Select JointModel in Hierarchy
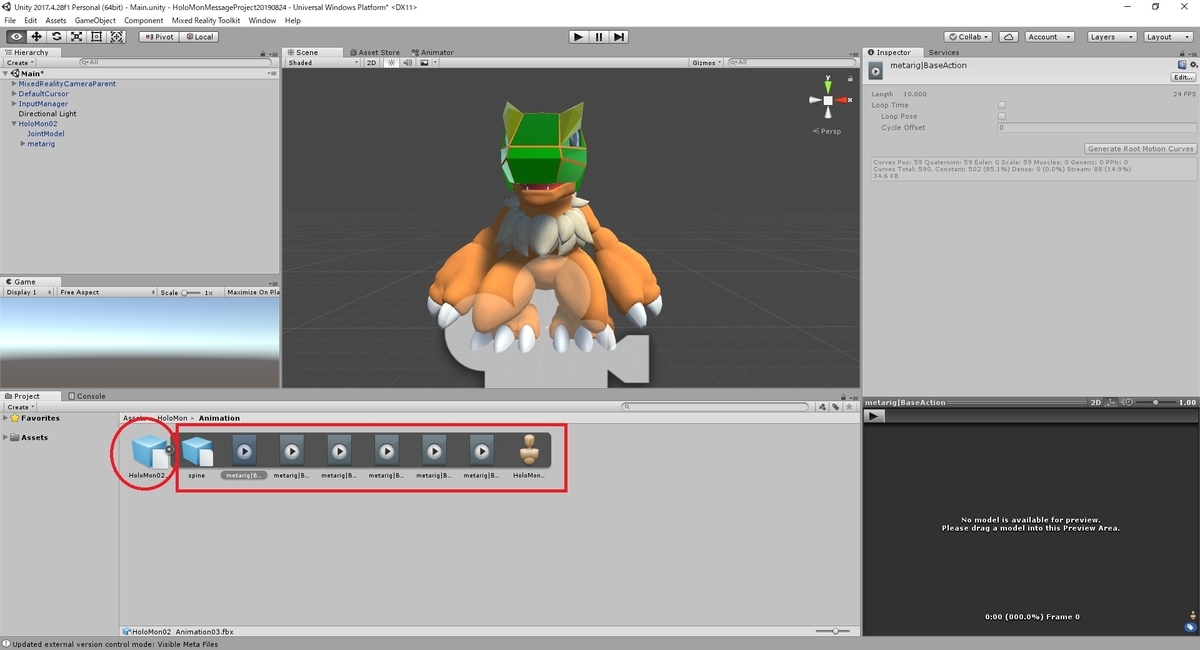This screenshot has height=650, width=1200. click(46, 134)
